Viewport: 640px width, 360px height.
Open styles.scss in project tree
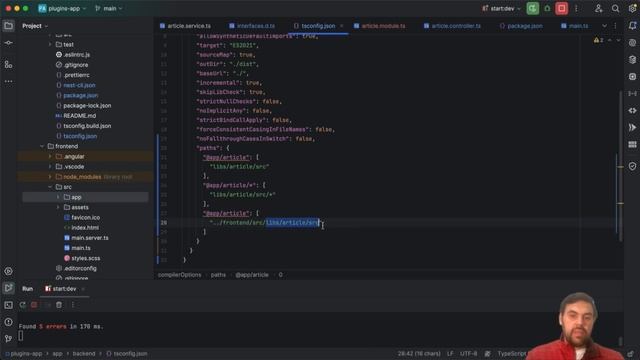coord(85,258)
